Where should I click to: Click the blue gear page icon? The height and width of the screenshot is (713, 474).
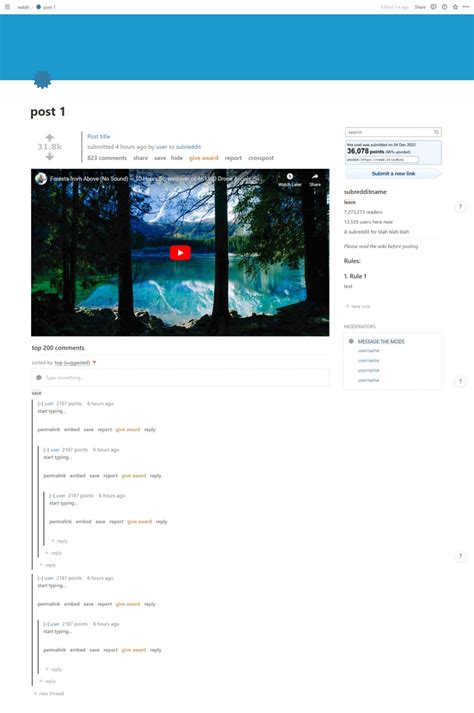pos(42,80)
